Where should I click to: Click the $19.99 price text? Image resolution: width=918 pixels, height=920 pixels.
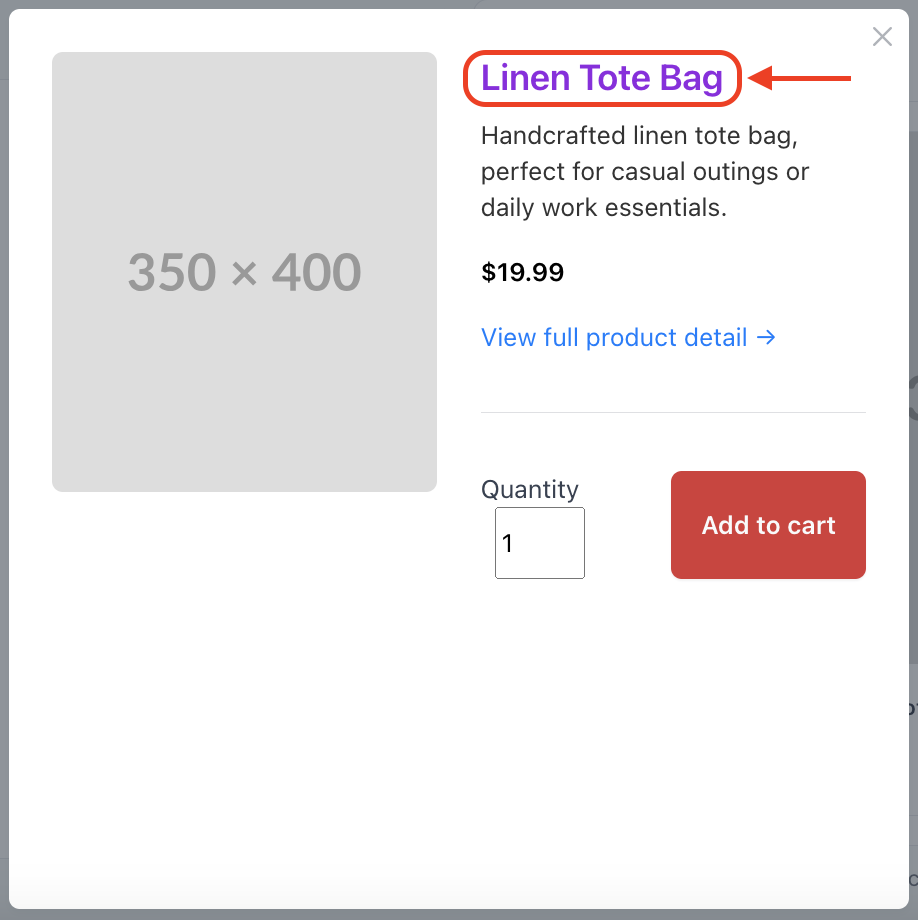pos(522,271)
